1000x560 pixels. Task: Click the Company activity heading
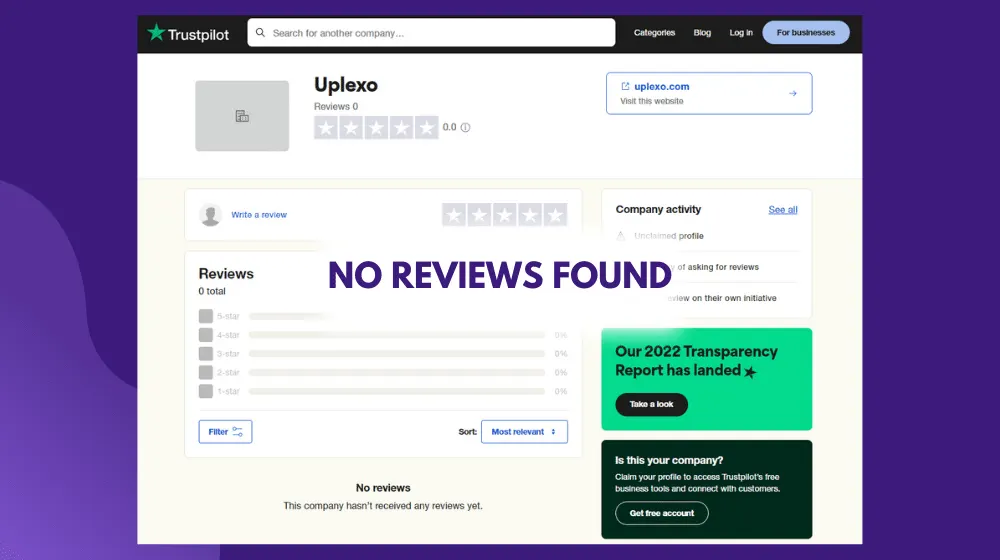point(658,210)
